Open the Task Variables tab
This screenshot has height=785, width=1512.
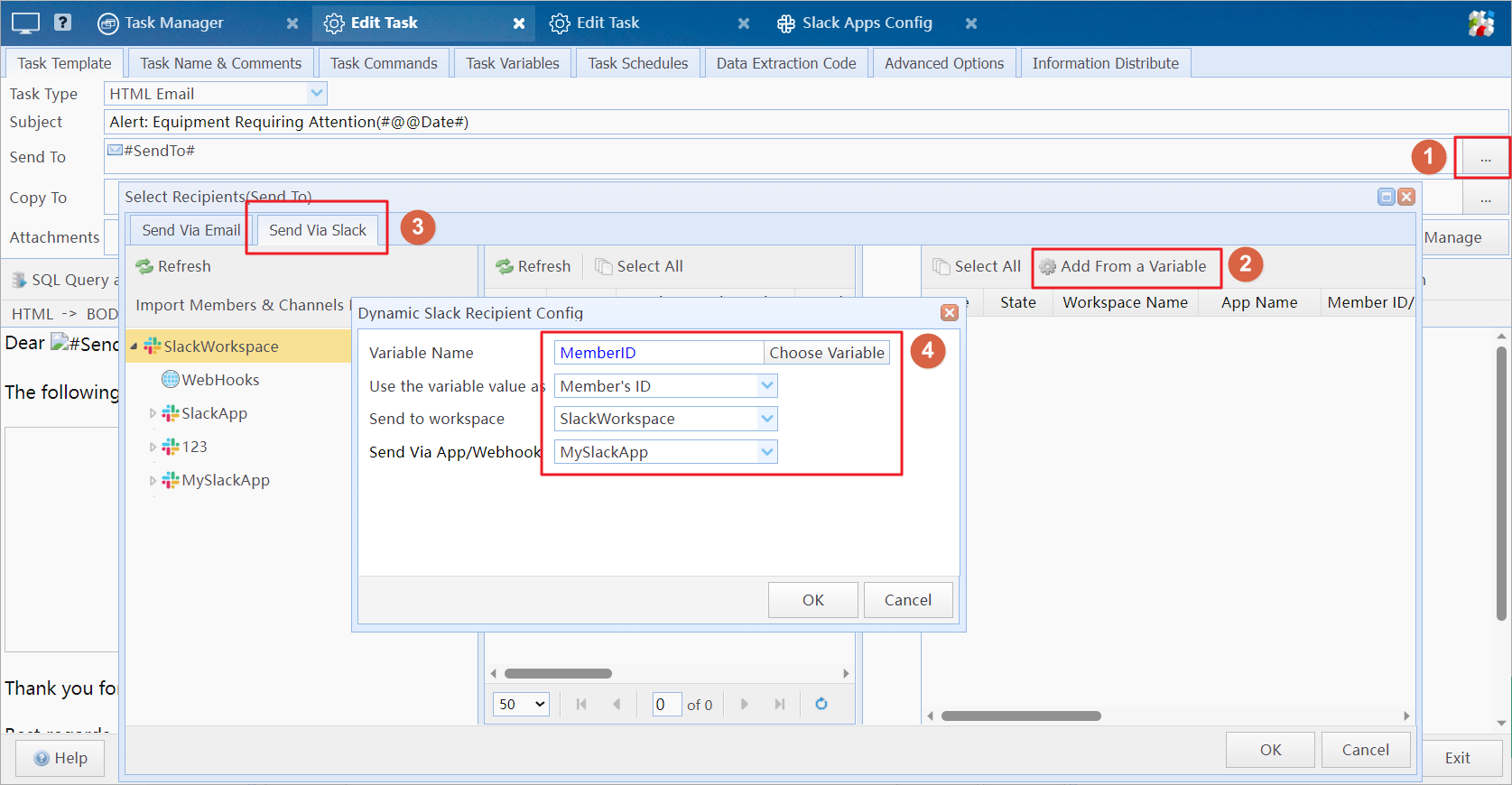(513, 63)
